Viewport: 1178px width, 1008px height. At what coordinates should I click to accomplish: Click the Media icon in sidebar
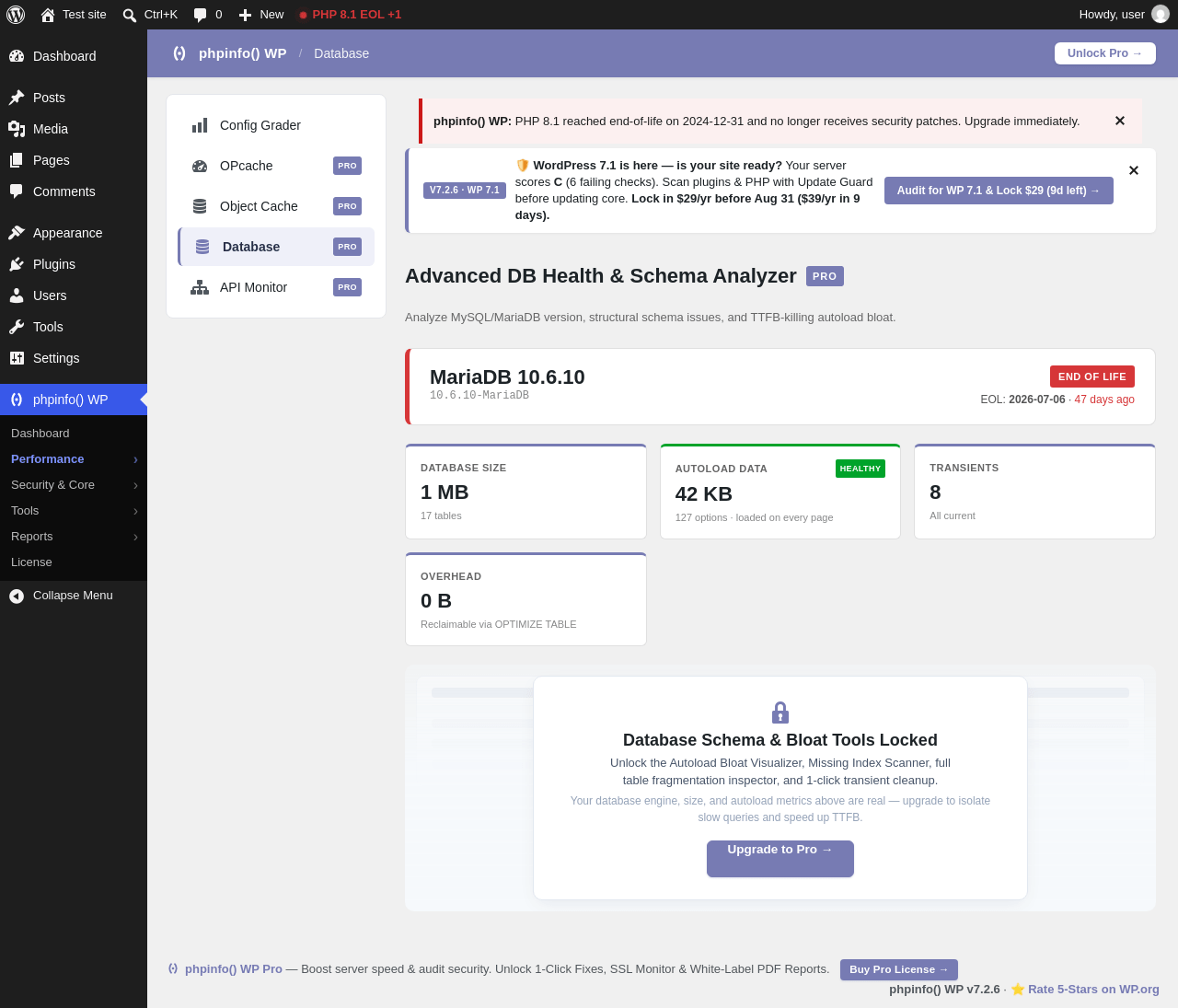pos(17,129)
